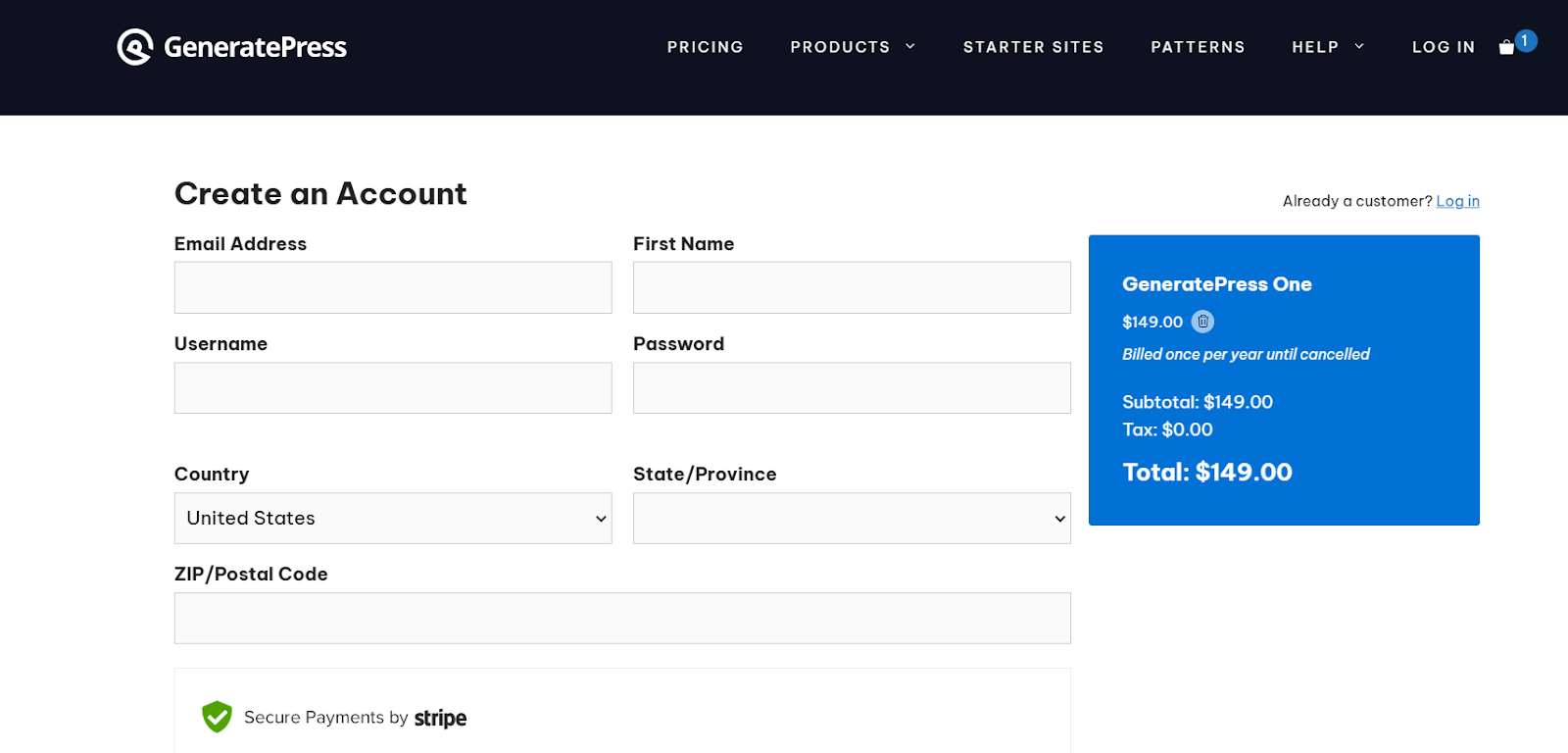This screenshot has width=1568, height=753.
Task: Click the cart item count badge
Action: [x=1525, y=40]
